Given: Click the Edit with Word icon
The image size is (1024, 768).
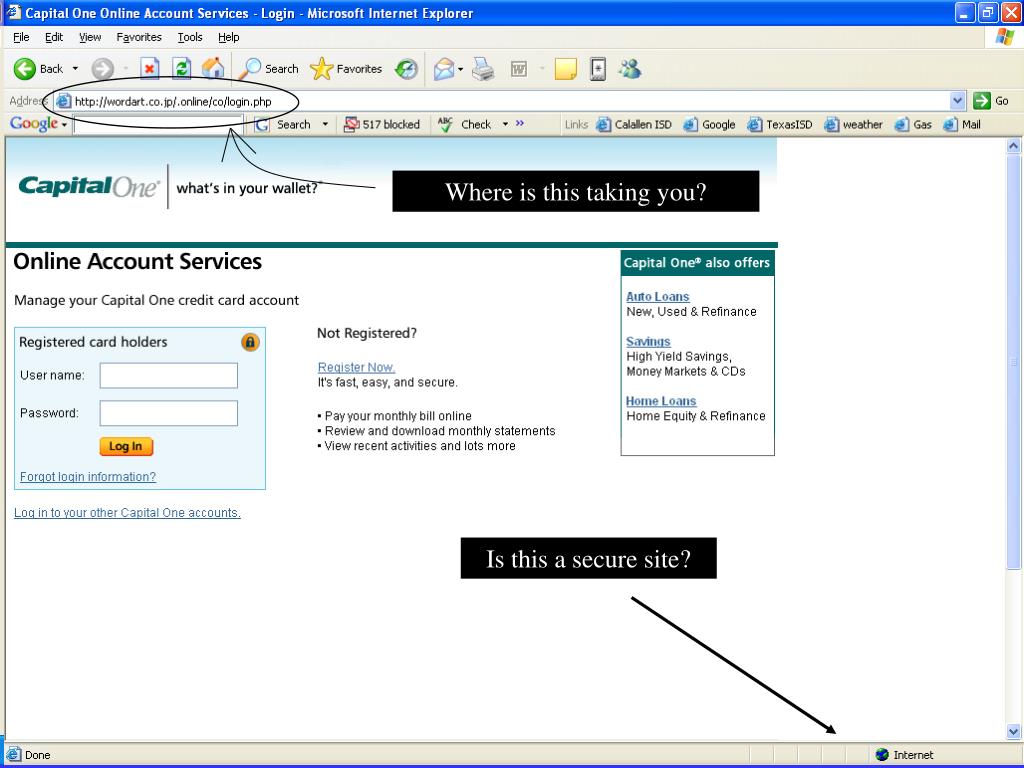Looking at the screenshot, I should [x=519, y=69].
